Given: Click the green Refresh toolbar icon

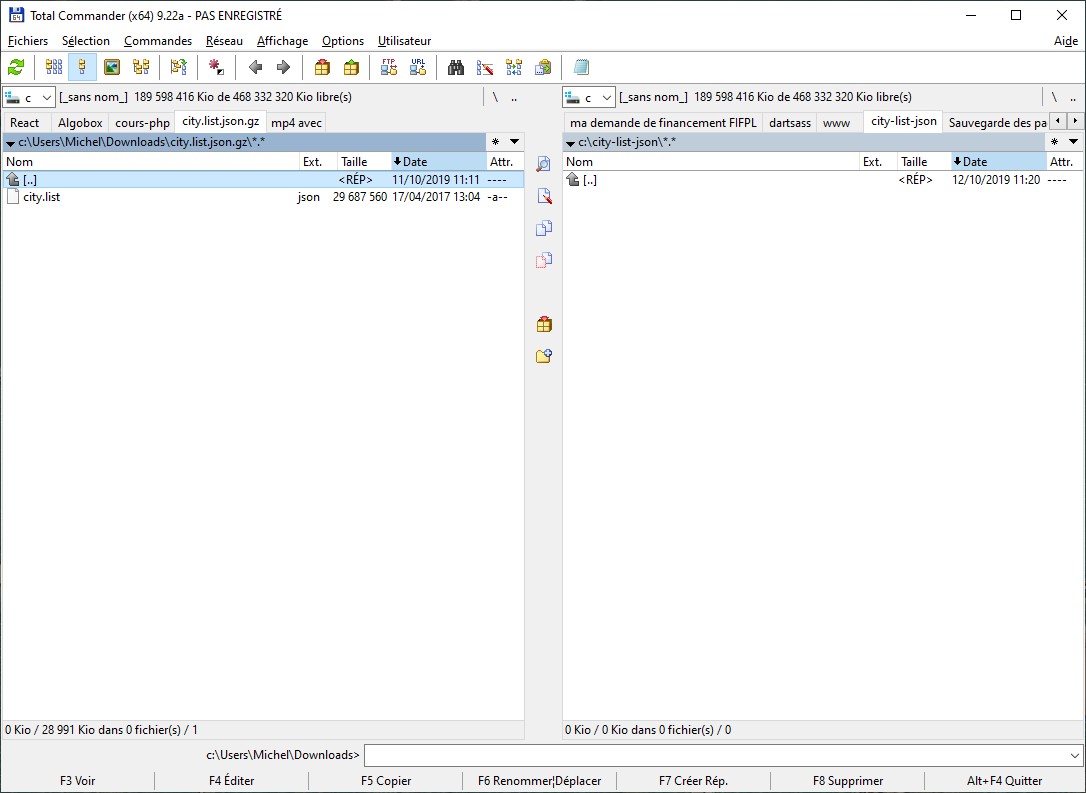Looking at the screenshot, I should 16,67.
